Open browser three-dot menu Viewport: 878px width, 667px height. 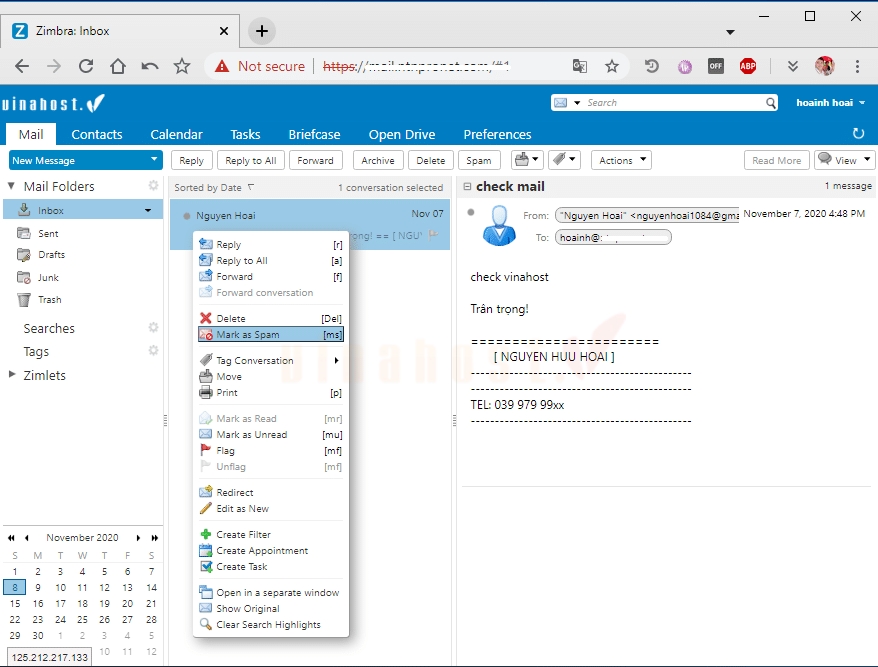coord(857,66)
